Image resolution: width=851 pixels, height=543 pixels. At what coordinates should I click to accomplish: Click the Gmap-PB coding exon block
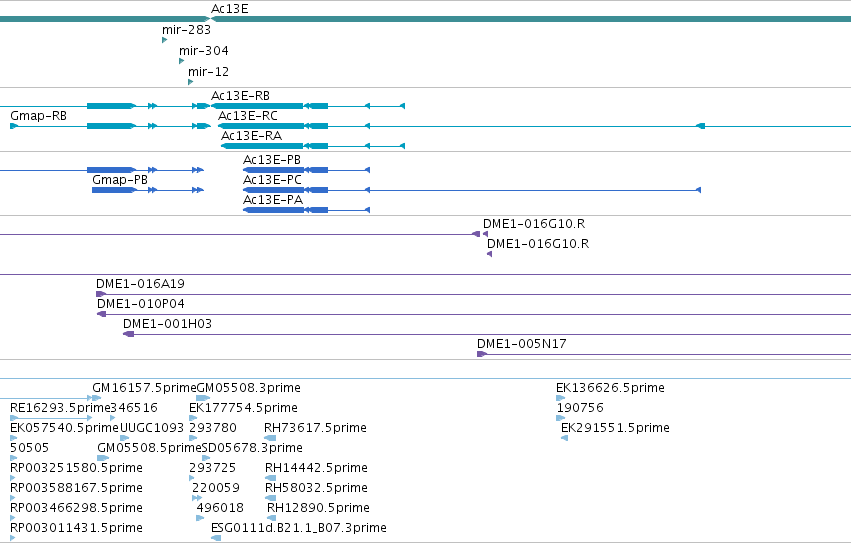[113, 190]
